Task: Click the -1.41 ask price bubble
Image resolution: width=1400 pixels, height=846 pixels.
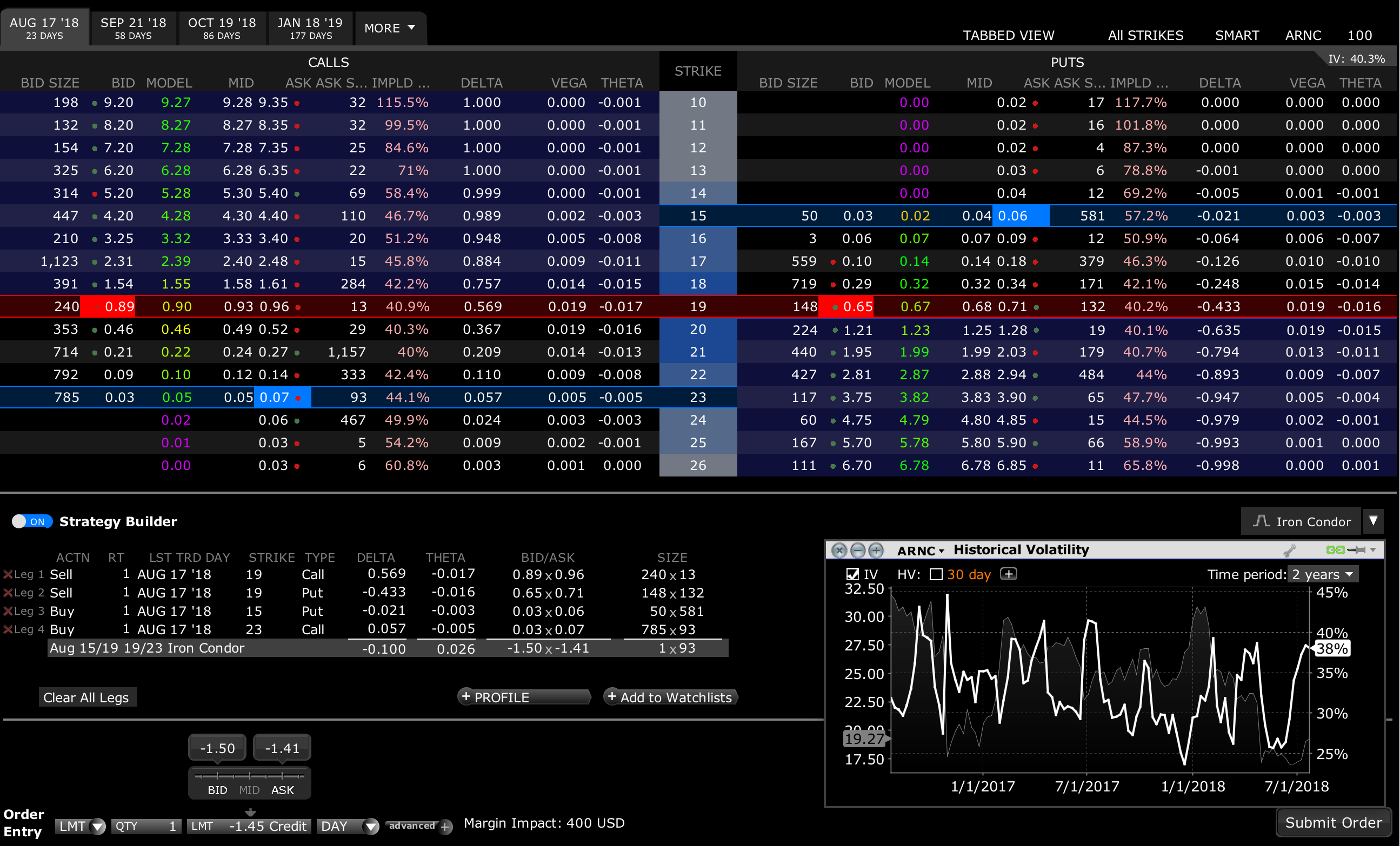Action: 282,748
